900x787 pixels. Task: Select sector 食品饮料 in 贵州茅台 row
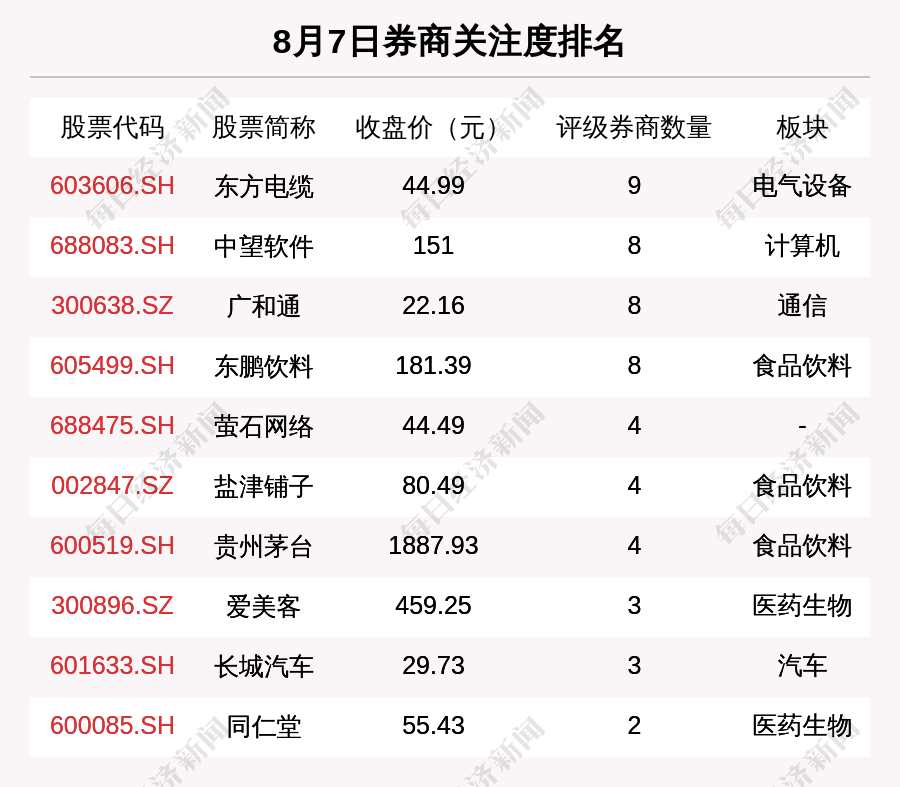[x=802, y=545]
